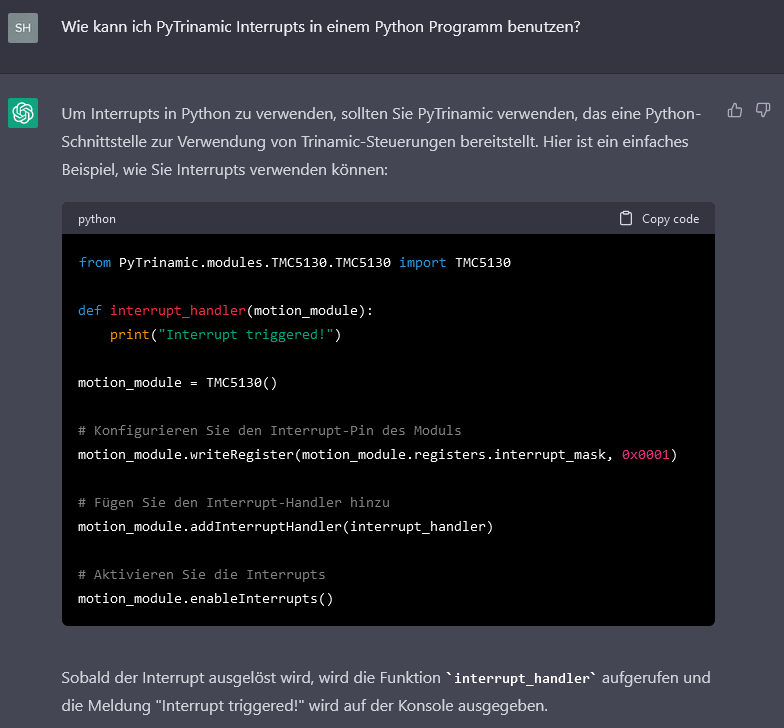This screenshot has width=784, height=728.
Task: Click the inline interrupt_handler code in paragraph
Action: tap(520, 678)
